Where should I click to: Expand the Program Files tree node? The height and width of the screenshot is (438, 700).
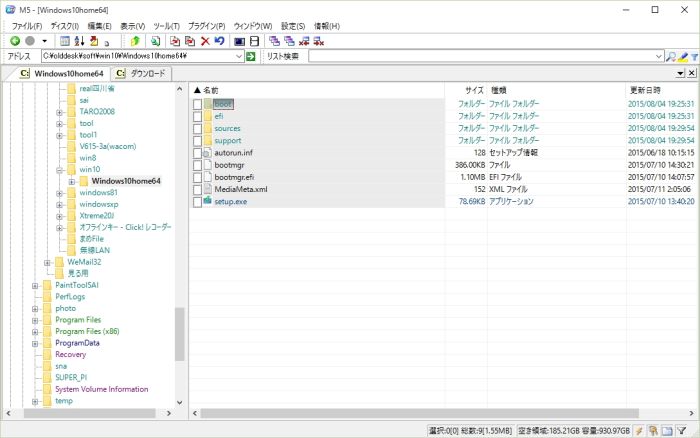tap(35, 320)
